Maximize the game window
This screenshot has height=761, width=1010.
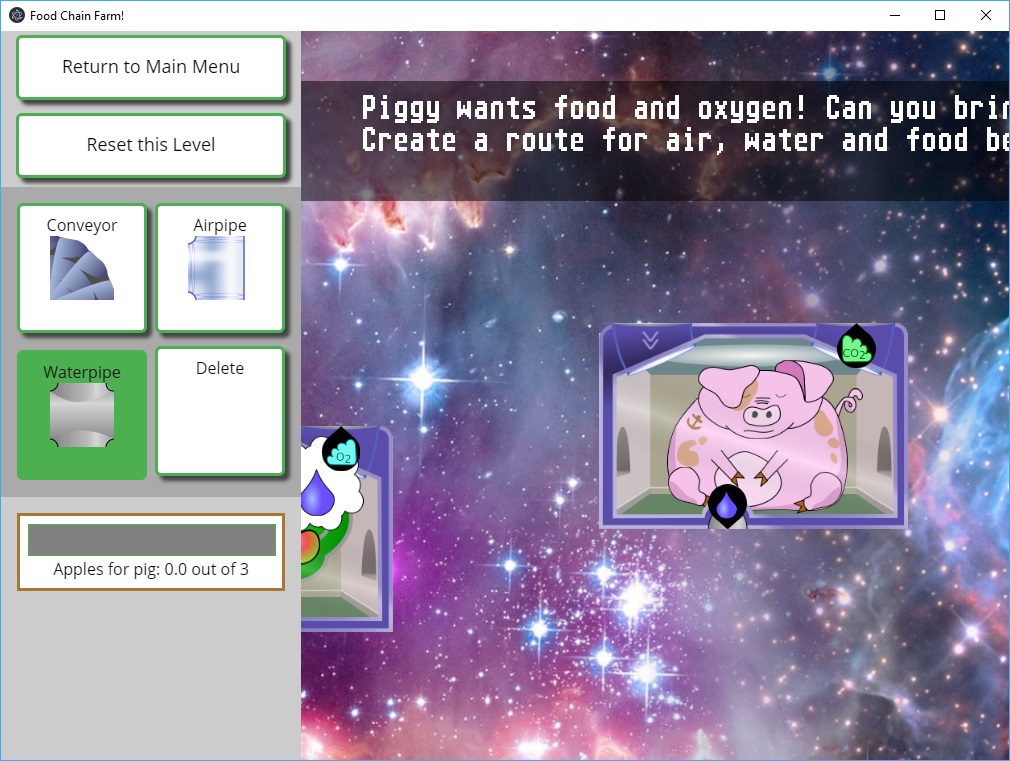940,15
